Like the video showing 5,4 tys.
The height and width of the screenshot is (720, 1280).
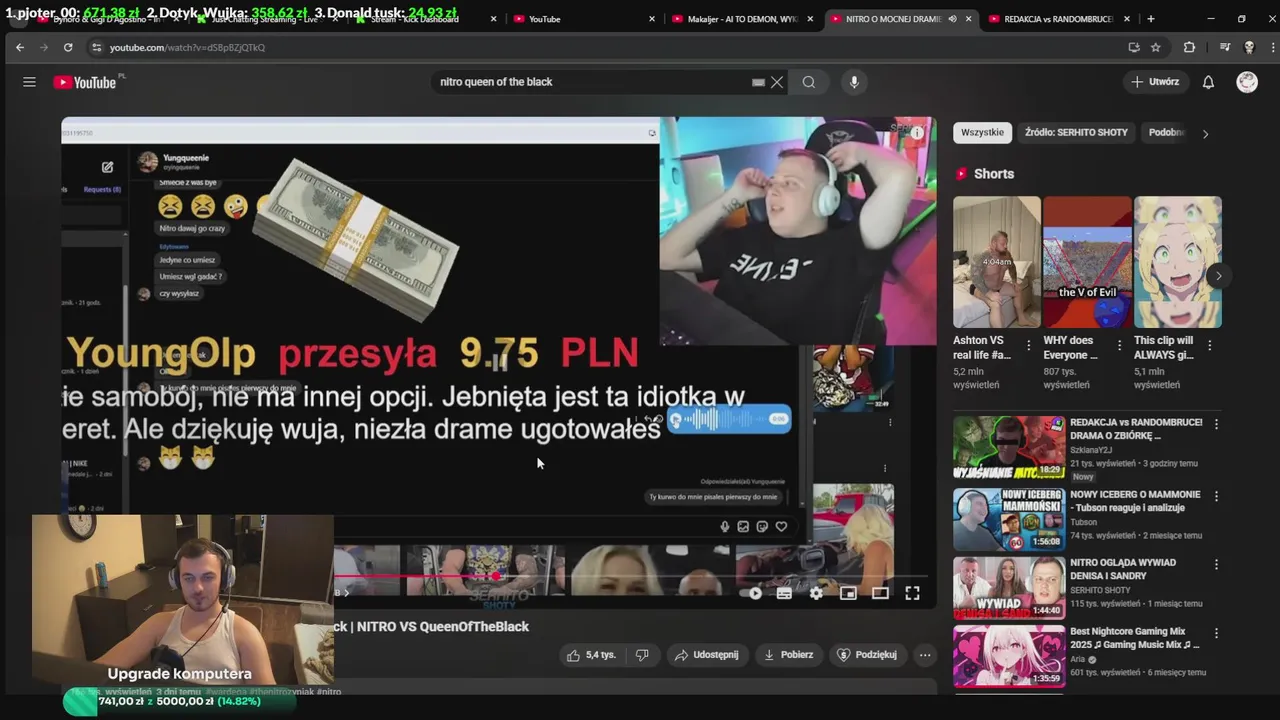[590, 655]
